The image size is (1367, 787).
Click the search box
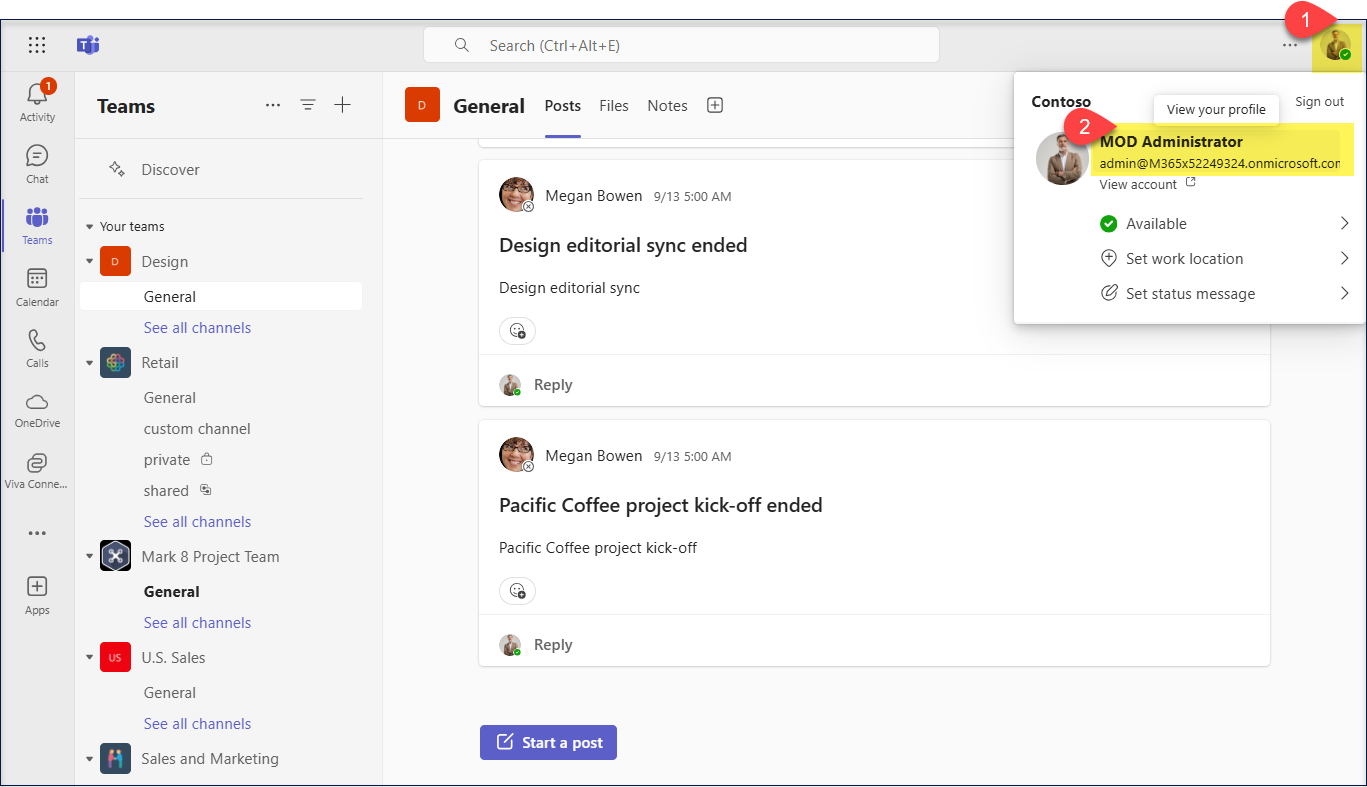681,45
